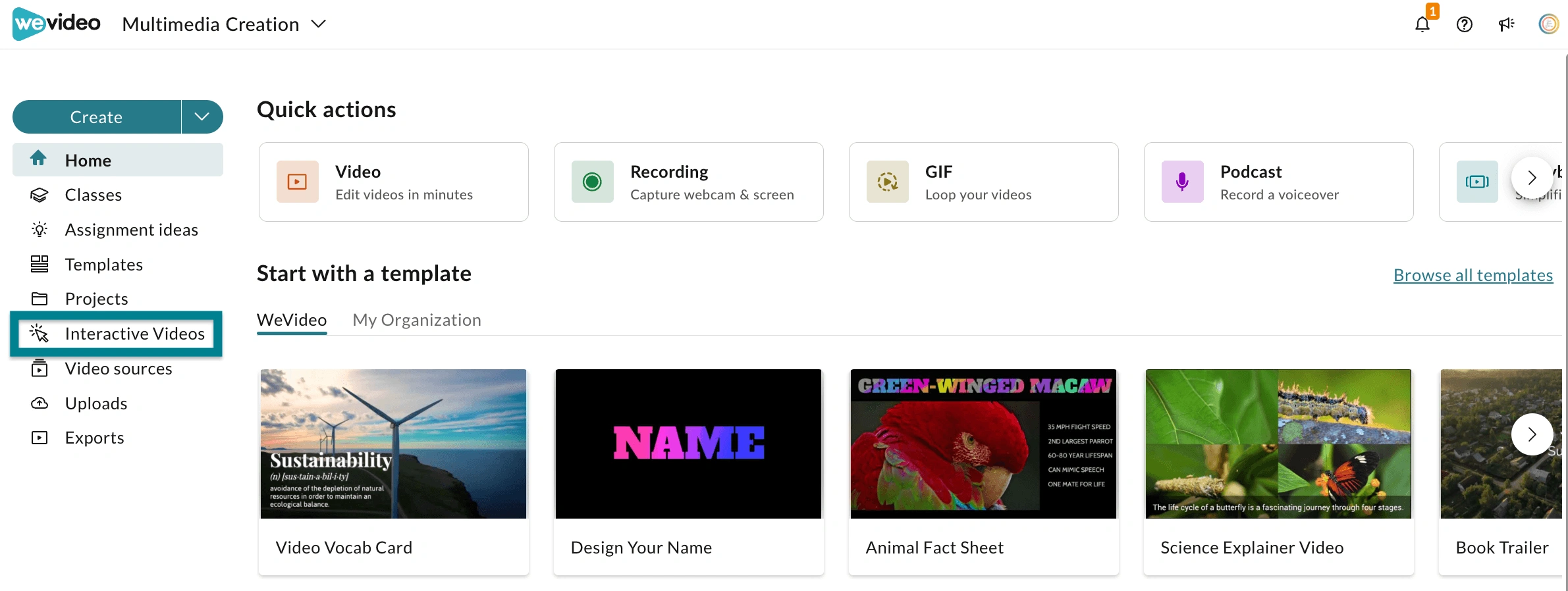Open the help question mark icon
This screenshot has height=591, width=1568.
[1465, 24]
